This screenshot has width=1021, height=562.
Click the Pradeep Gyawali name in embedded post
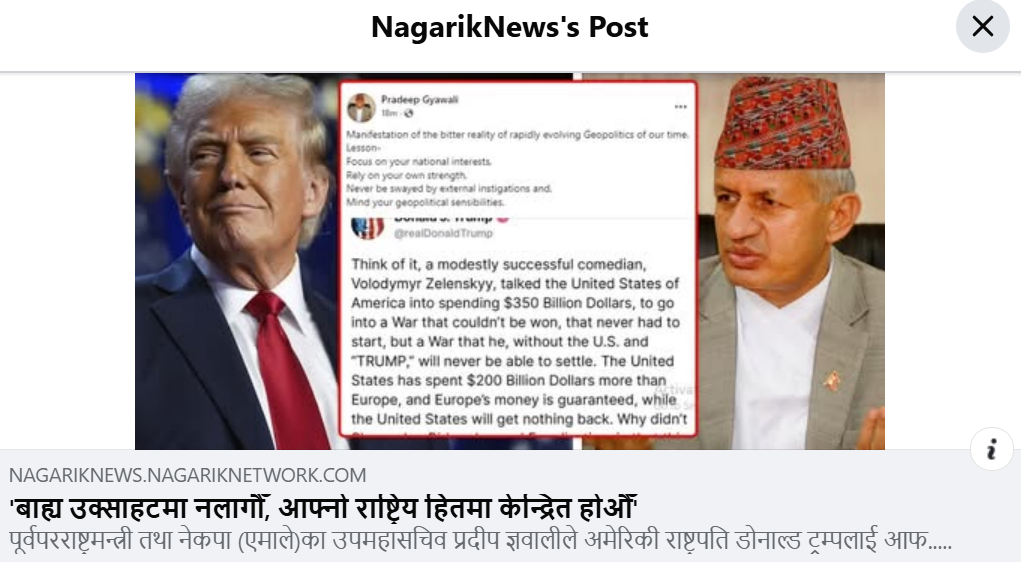pyautogui.click(x=419, y=100)
